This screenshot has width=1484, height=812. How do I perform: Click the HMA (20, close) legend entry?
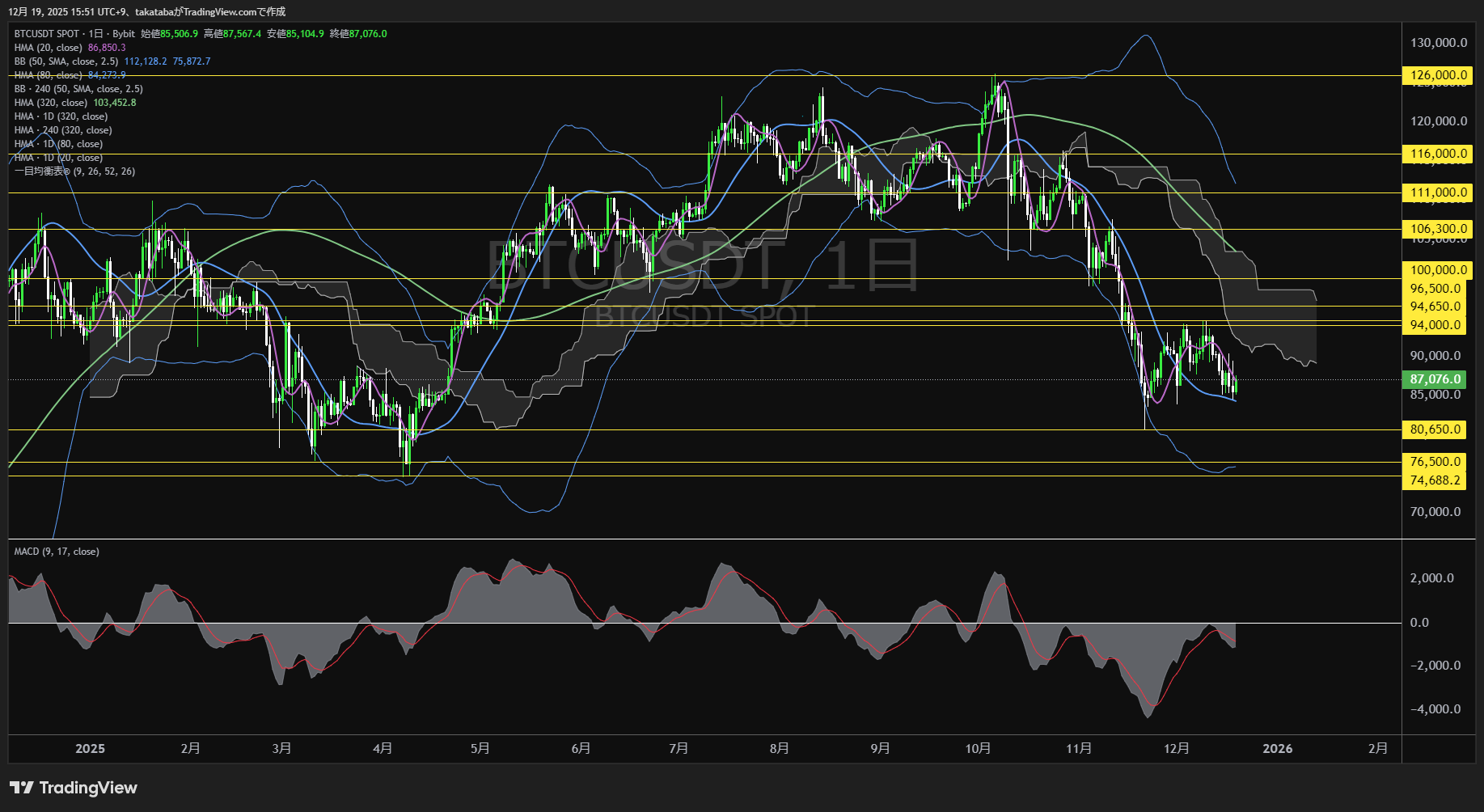(49, 48)
